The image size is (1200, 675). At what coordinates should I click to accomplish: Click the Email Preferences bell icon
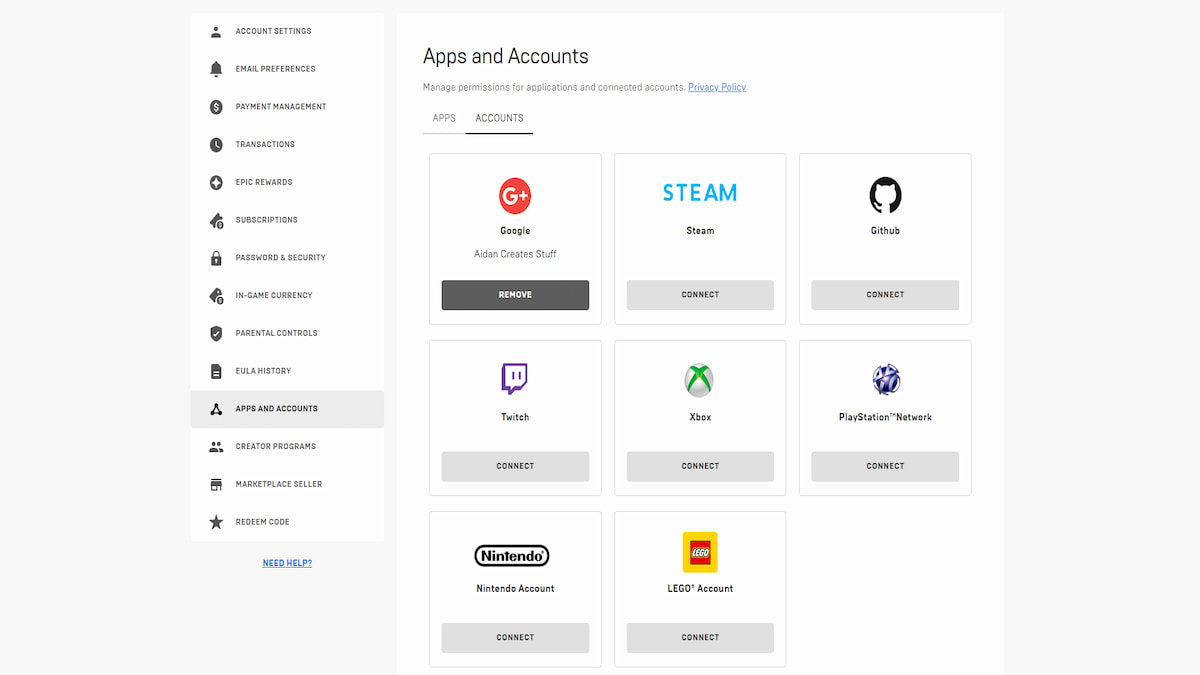coord(216,69)
